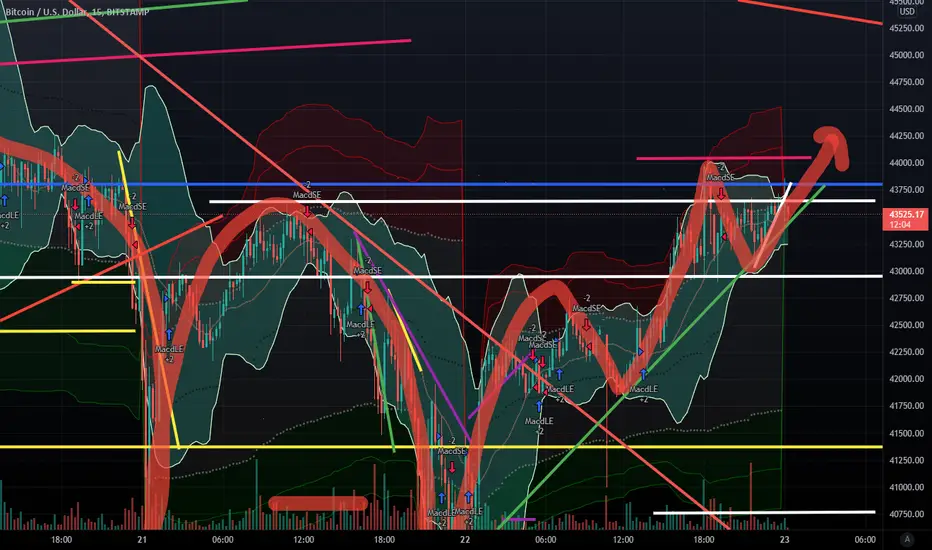Click the 44500.00 price axis label
This screenshot has width=932, height=550.
tap(906, 109)
